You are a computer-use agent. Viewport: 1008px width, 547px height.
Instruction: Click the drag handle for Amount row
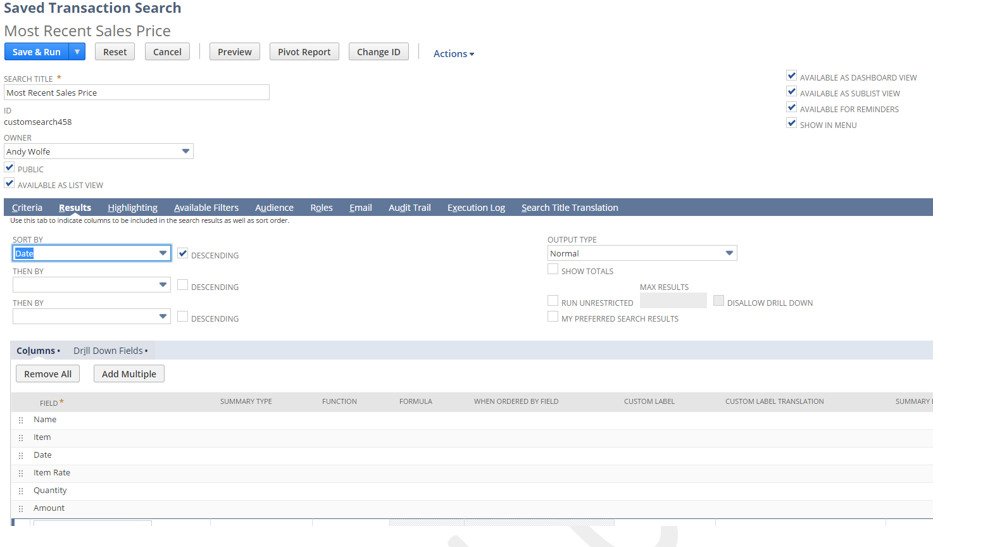click(x=20, y=509)
